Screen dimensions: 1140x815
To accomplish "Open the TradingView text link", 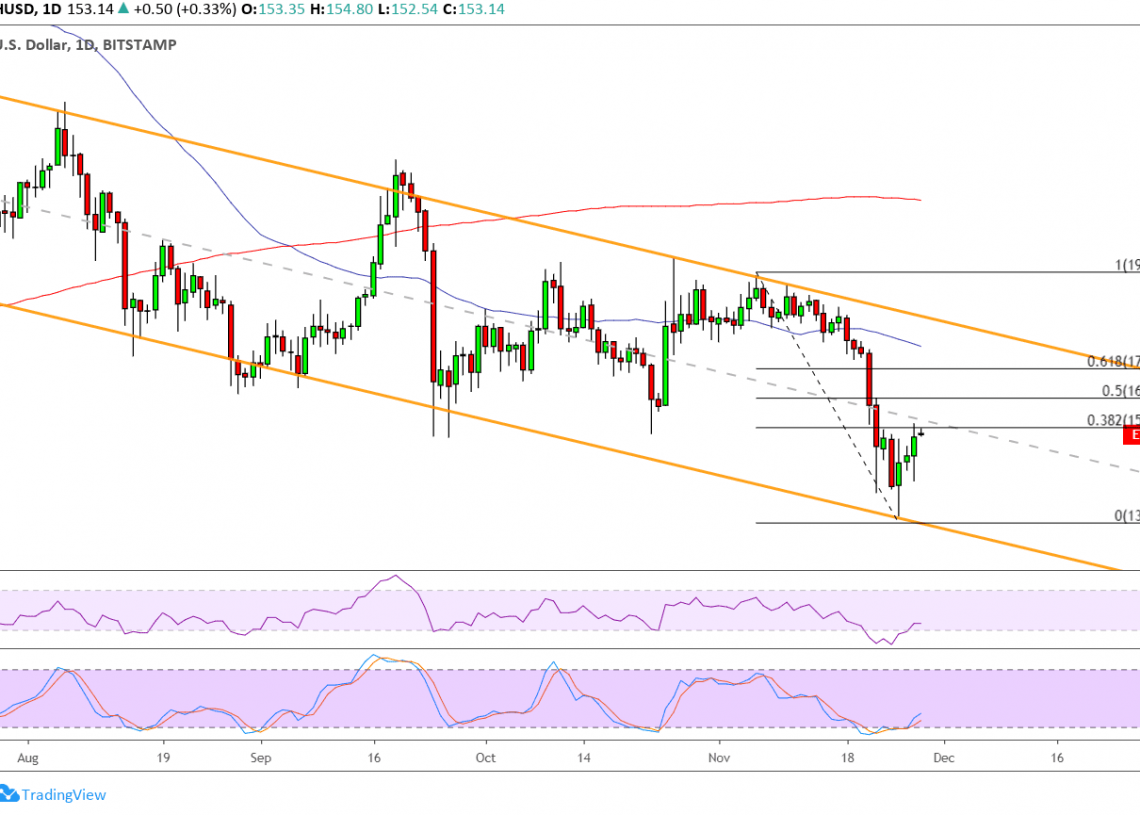I will pos(65,795).
